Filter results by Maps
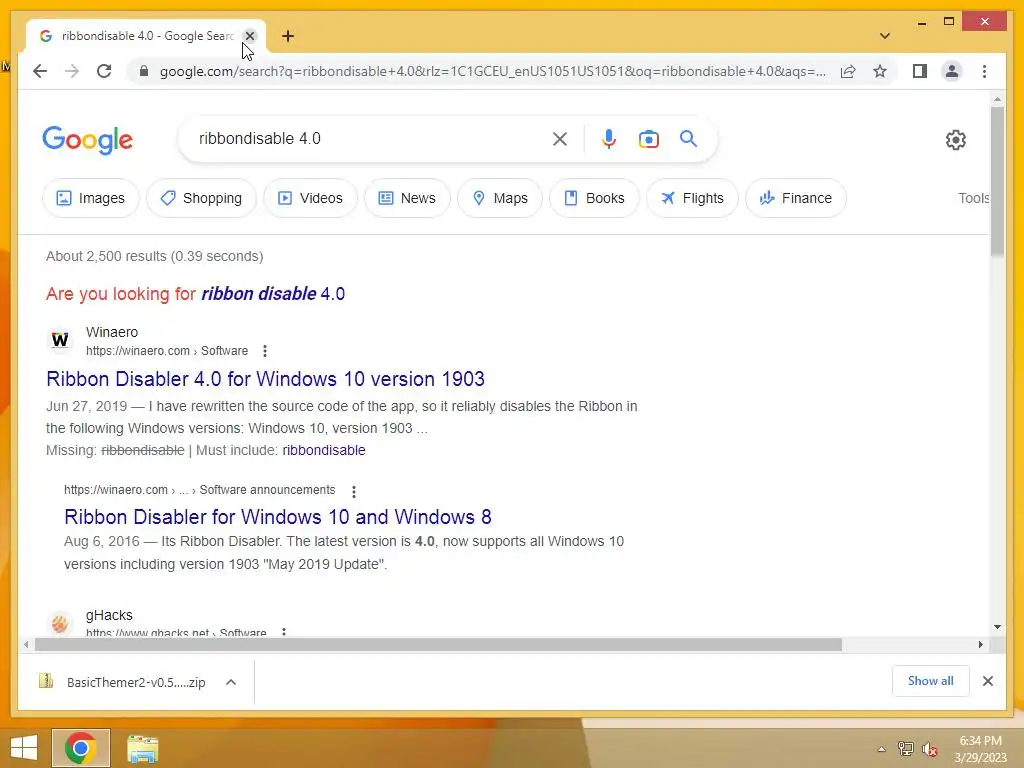Image resolution: width=1024 pixels, height=768 pixels. pos(500,198)
